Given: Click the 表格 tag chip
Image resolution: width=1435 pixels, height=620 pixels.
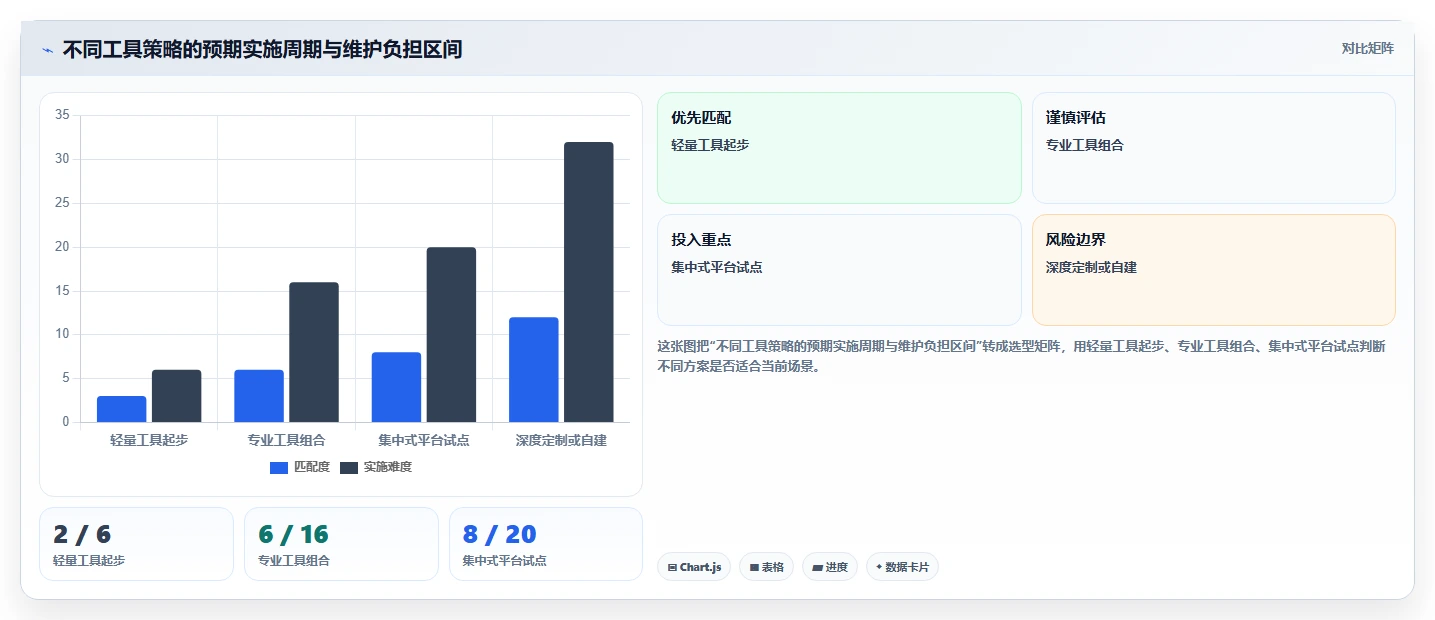Looking at the screenshot, I should [x=766, y=567].
